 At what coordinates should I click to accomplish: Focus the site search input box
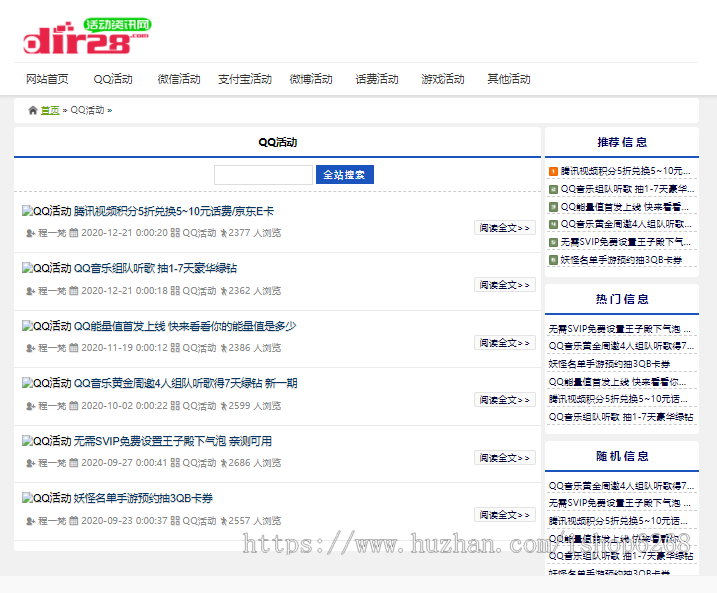click(x=263, y=175)
